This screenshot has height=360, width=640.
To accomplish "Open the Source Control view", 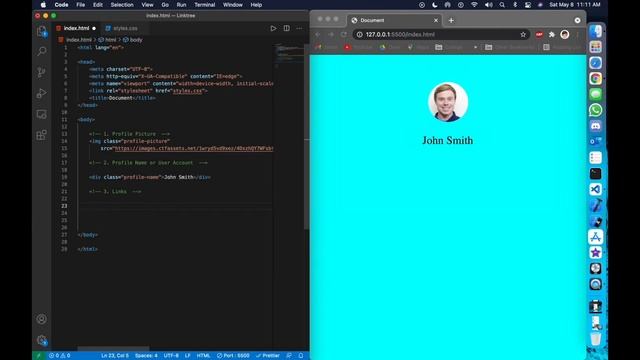I will click(x=42, y=72).
